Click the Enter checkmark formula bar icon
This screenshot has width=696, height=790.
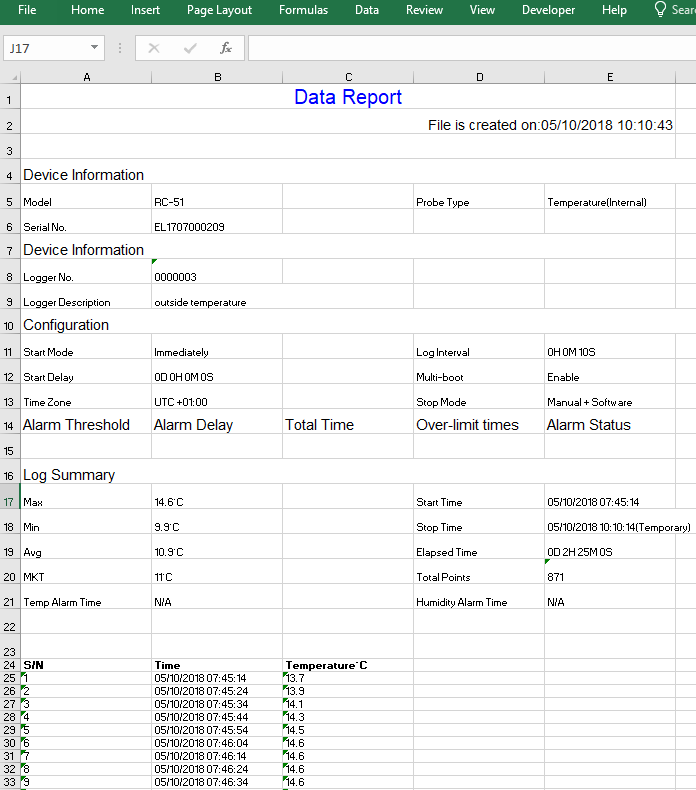190,48
